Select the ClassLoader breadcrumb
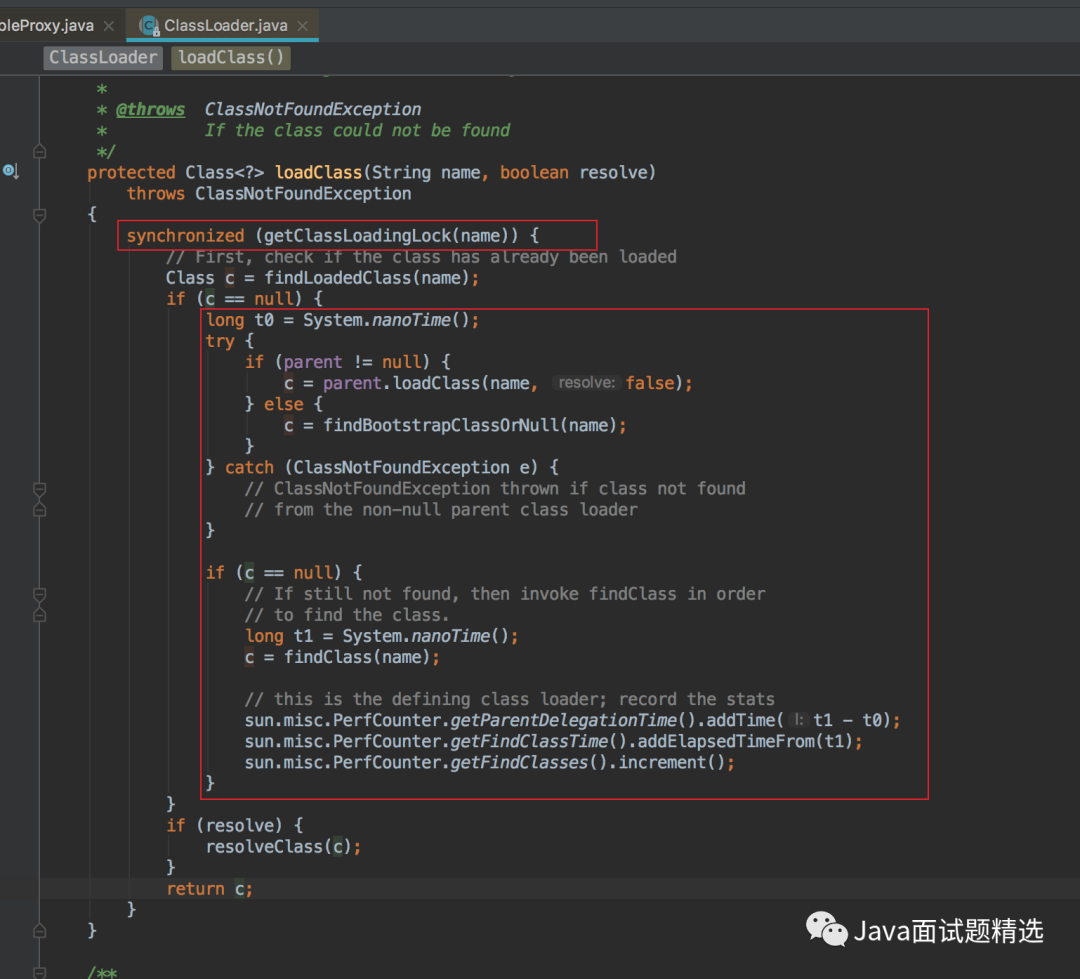The width and height of the screenshot is (1080, 979). (x=103, y=57)
